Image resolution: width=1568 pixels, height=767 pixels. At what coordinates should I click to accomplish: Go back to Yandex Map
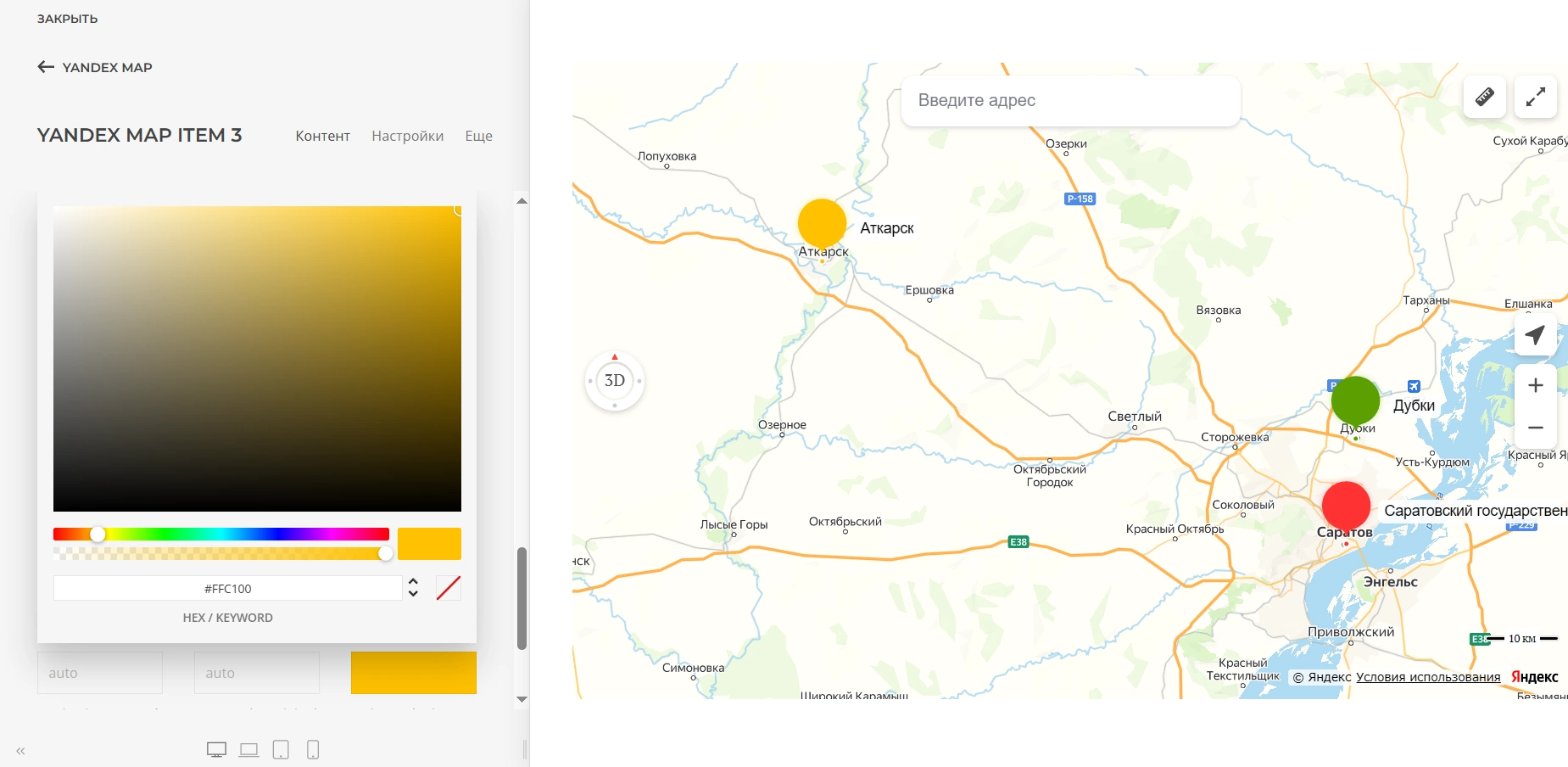(x=95, y=67)
